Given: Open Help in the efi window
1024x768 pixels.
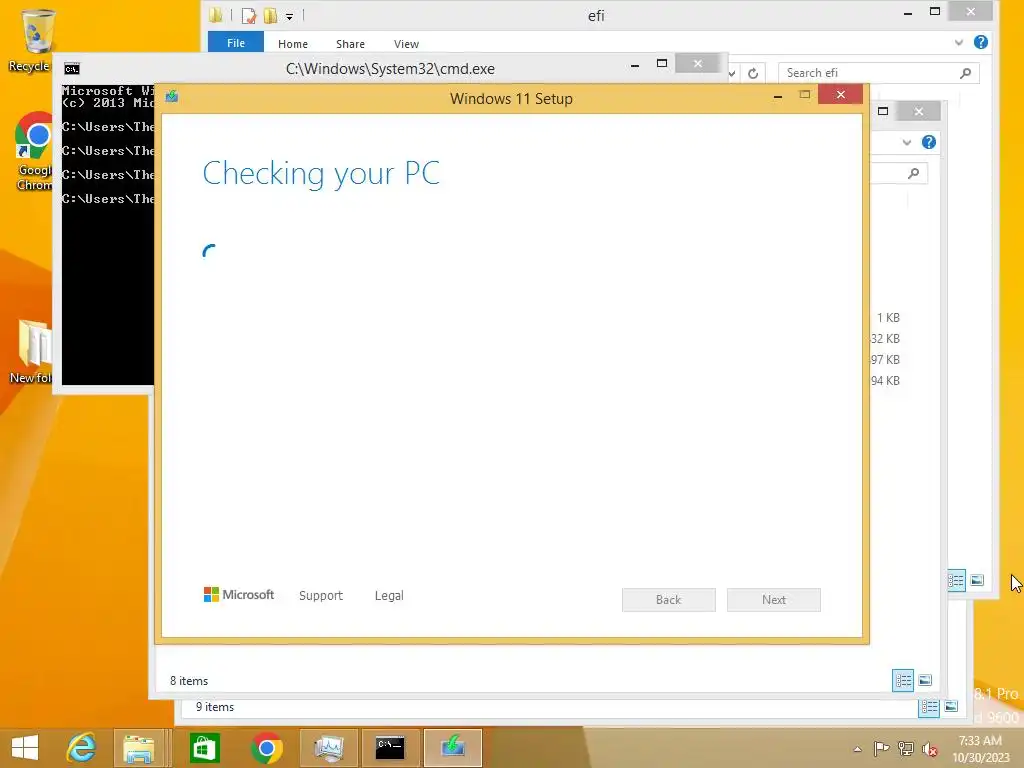Looking at the screenshot, I should point(981,42).
